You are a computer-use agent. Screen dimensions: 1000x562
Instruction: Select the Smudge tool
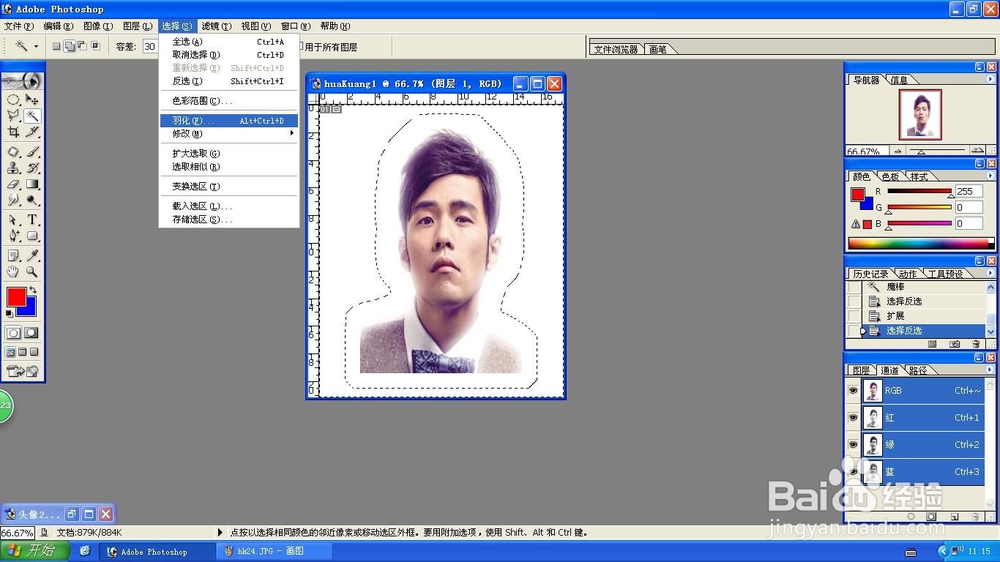tap(13, 200)
